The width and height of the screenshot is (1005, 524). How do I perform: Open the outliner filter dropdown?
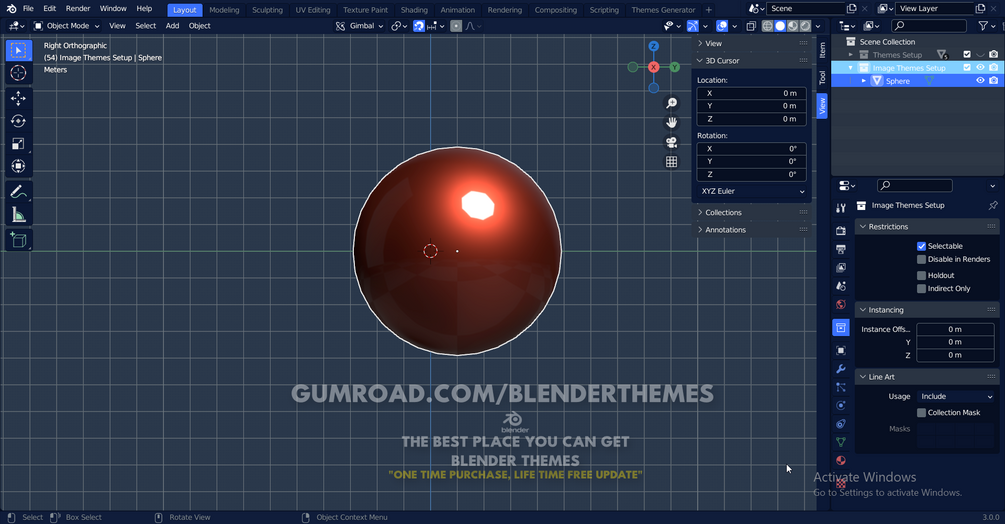986,26
